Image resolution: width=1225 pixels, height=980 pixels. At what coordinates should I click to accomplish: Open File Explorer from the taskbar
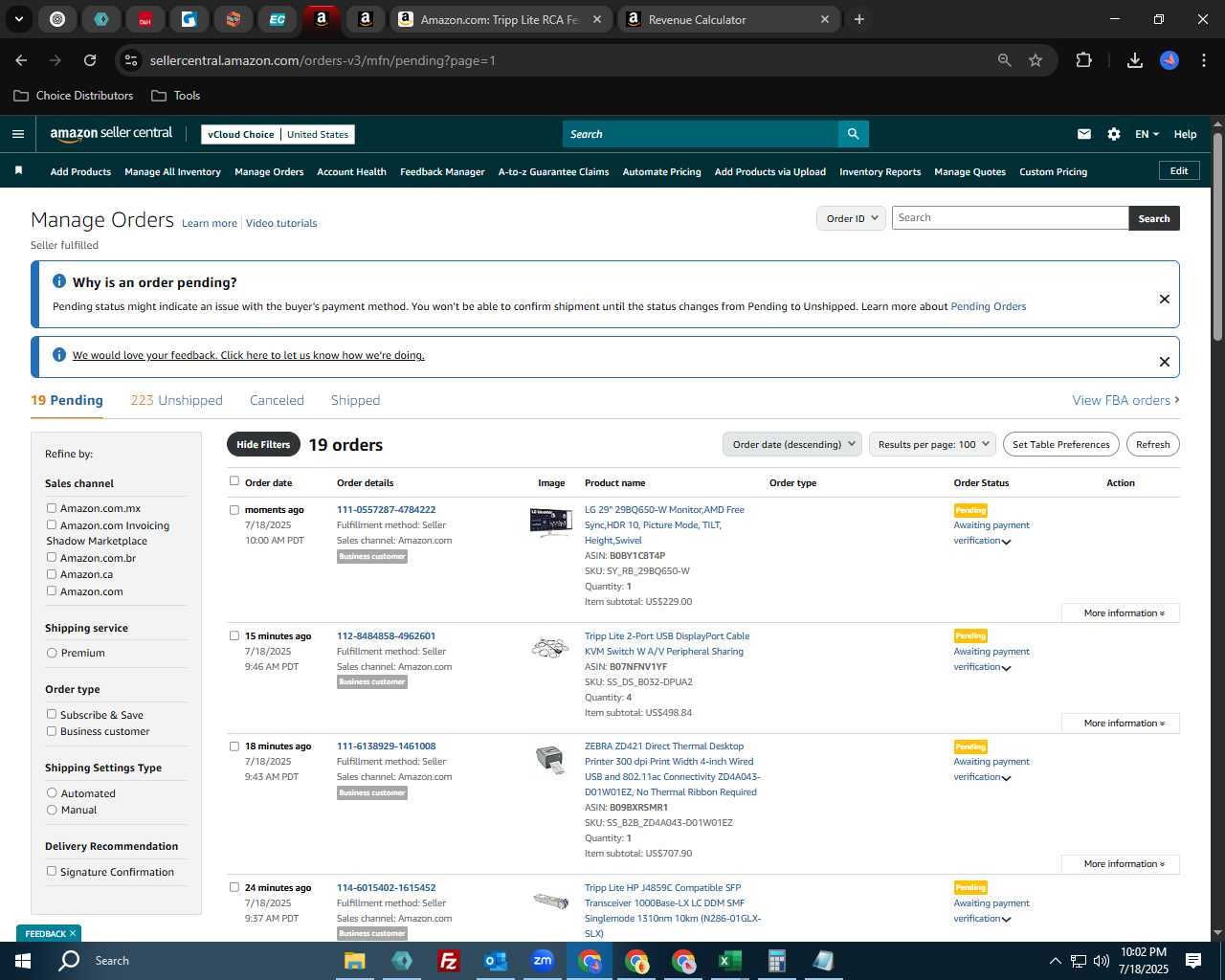click(355, 961)
